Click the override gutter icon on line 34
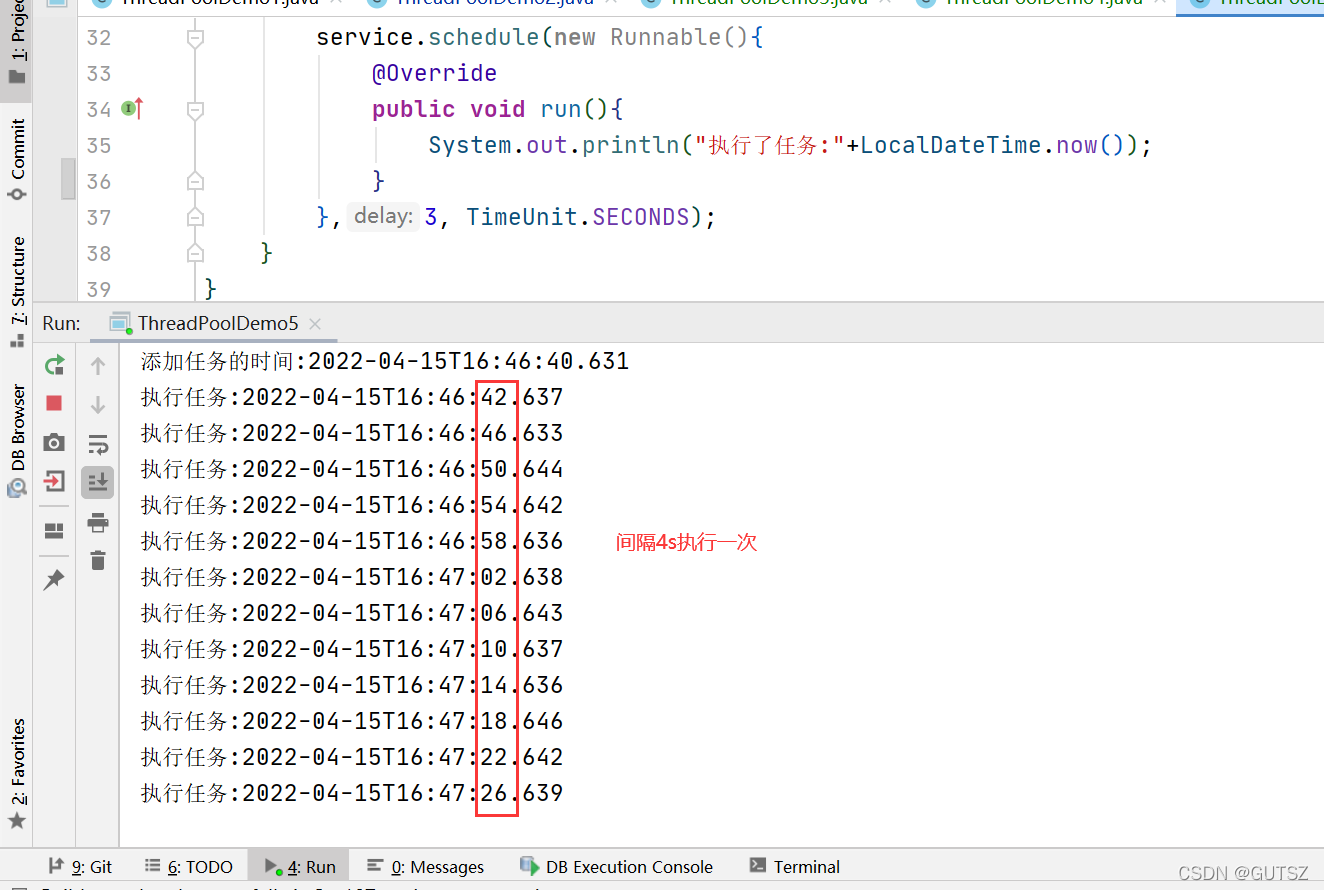1324x890 pixels. tap(132, 109)
